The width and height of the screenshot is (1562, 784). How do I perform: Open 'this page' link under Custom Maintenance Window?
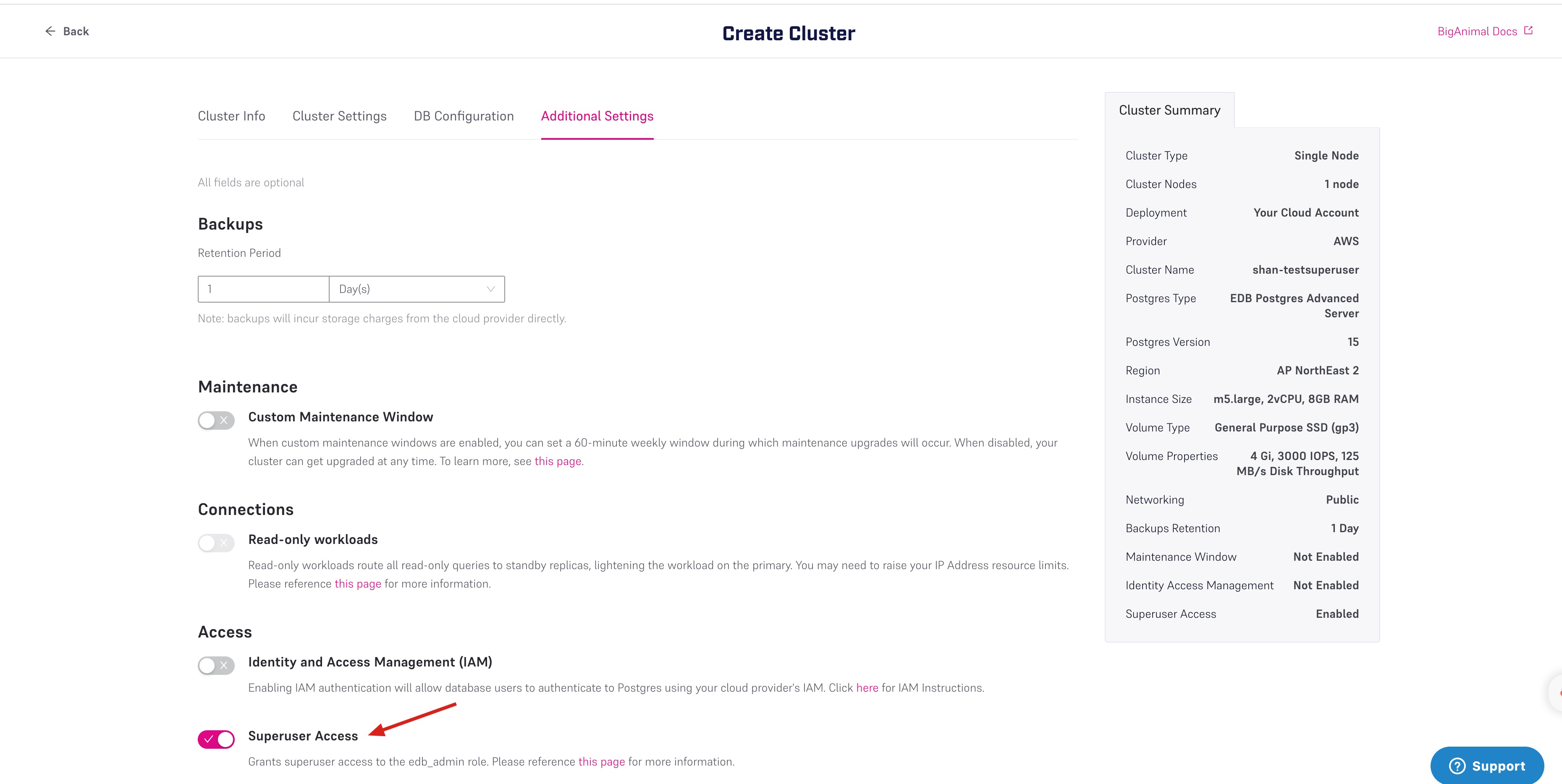click(558, 461)
